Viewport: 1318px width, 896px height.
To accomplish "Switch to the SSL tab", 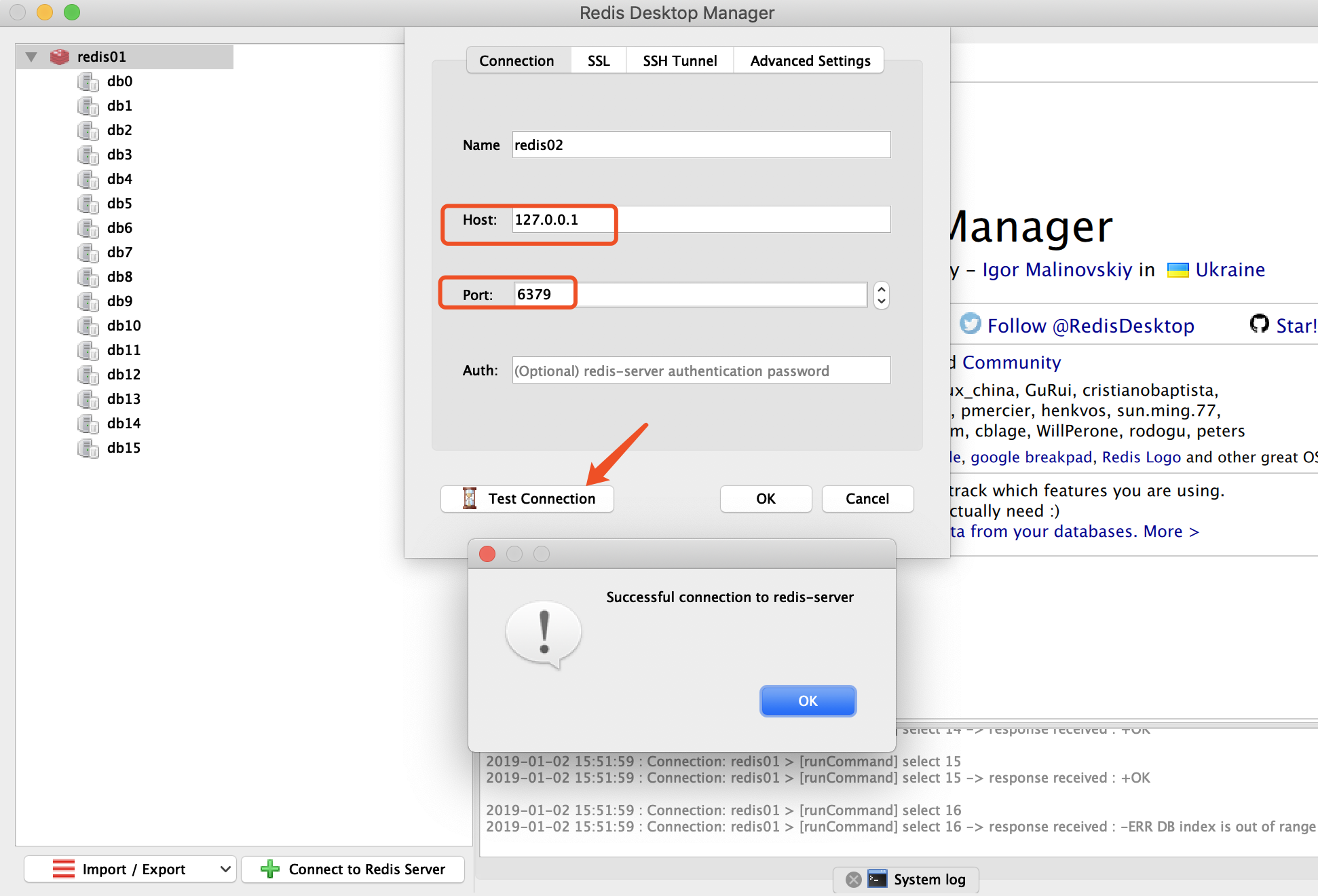I will pos(598,61).
